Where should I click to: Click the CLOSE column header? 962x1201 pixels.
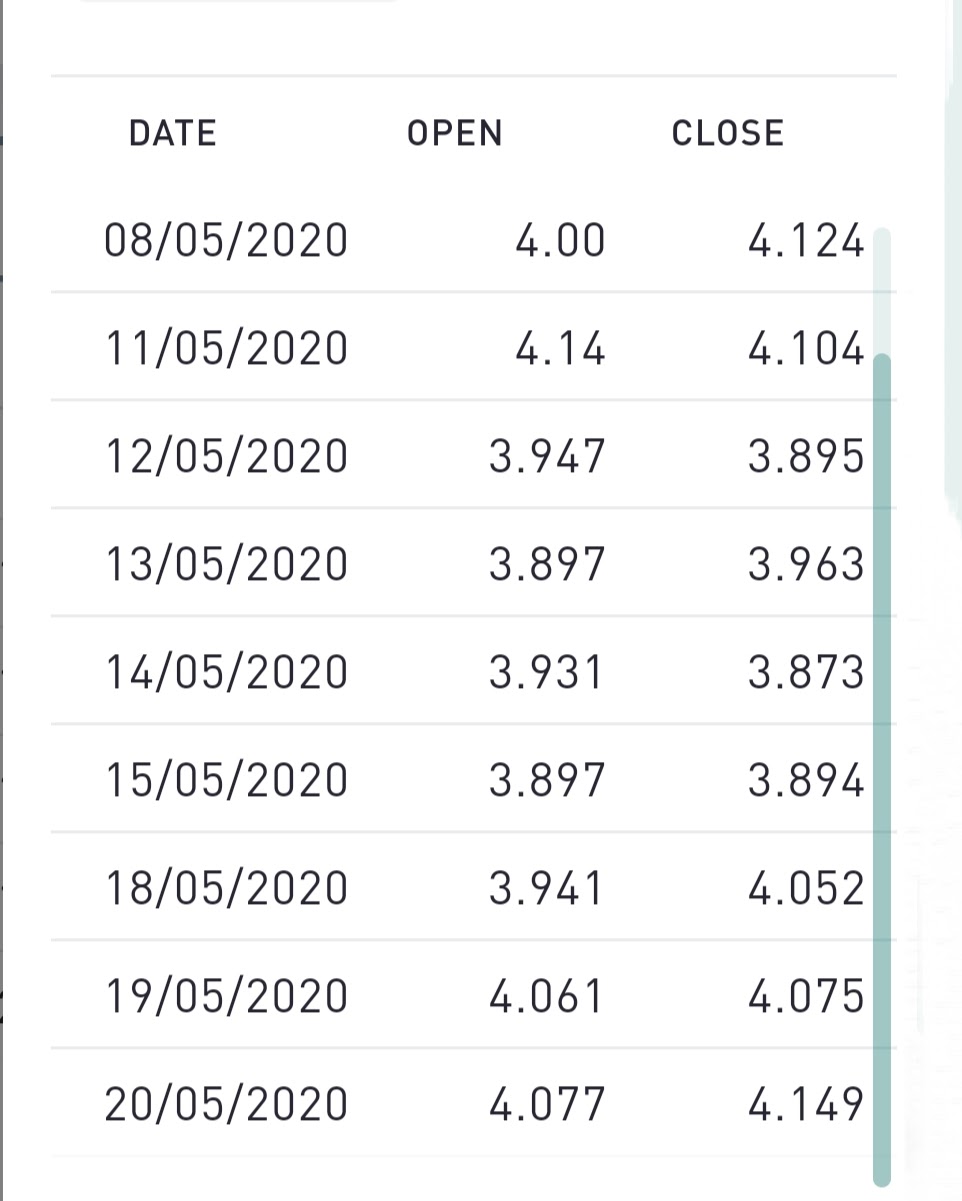[727, 134]
